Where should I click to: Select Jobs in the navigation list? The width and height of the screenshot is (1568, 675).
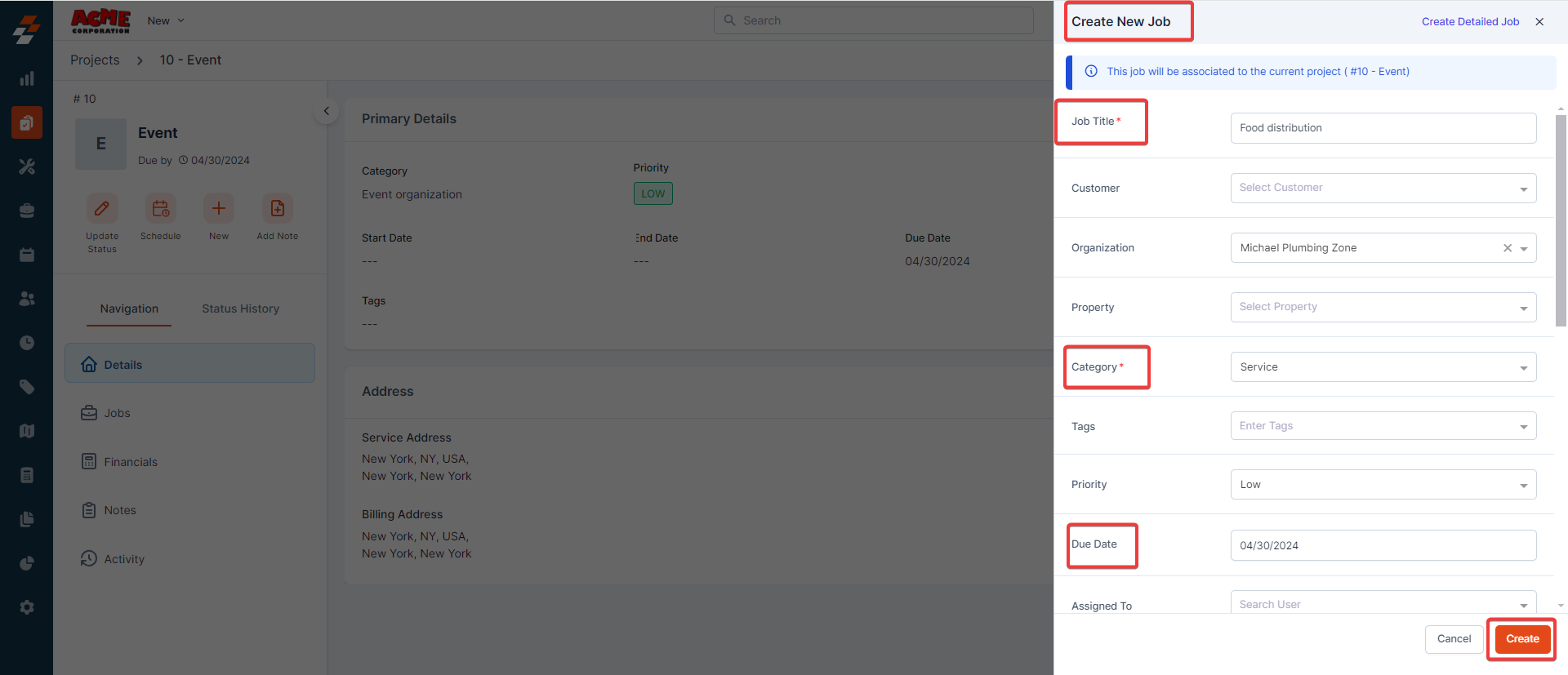117,413
